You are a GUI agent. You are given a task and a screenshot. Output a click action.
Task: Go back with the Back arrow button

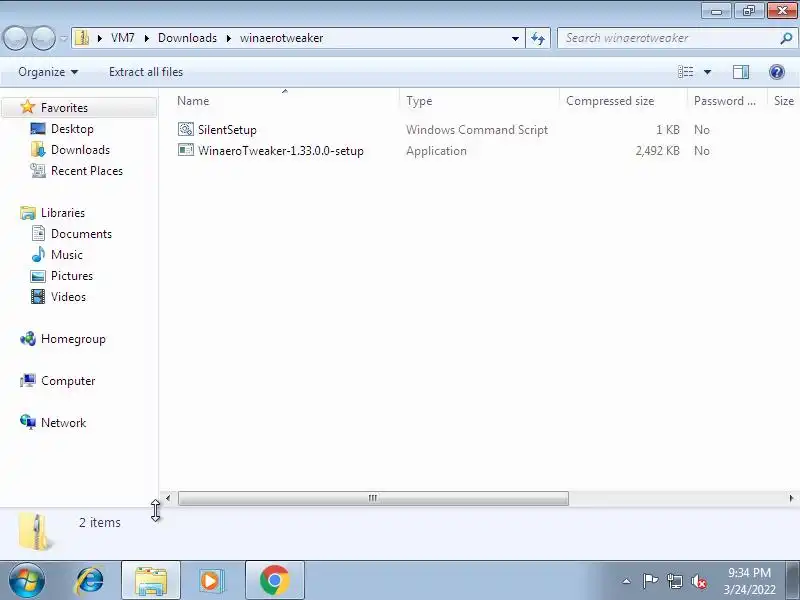click(16, 38)
